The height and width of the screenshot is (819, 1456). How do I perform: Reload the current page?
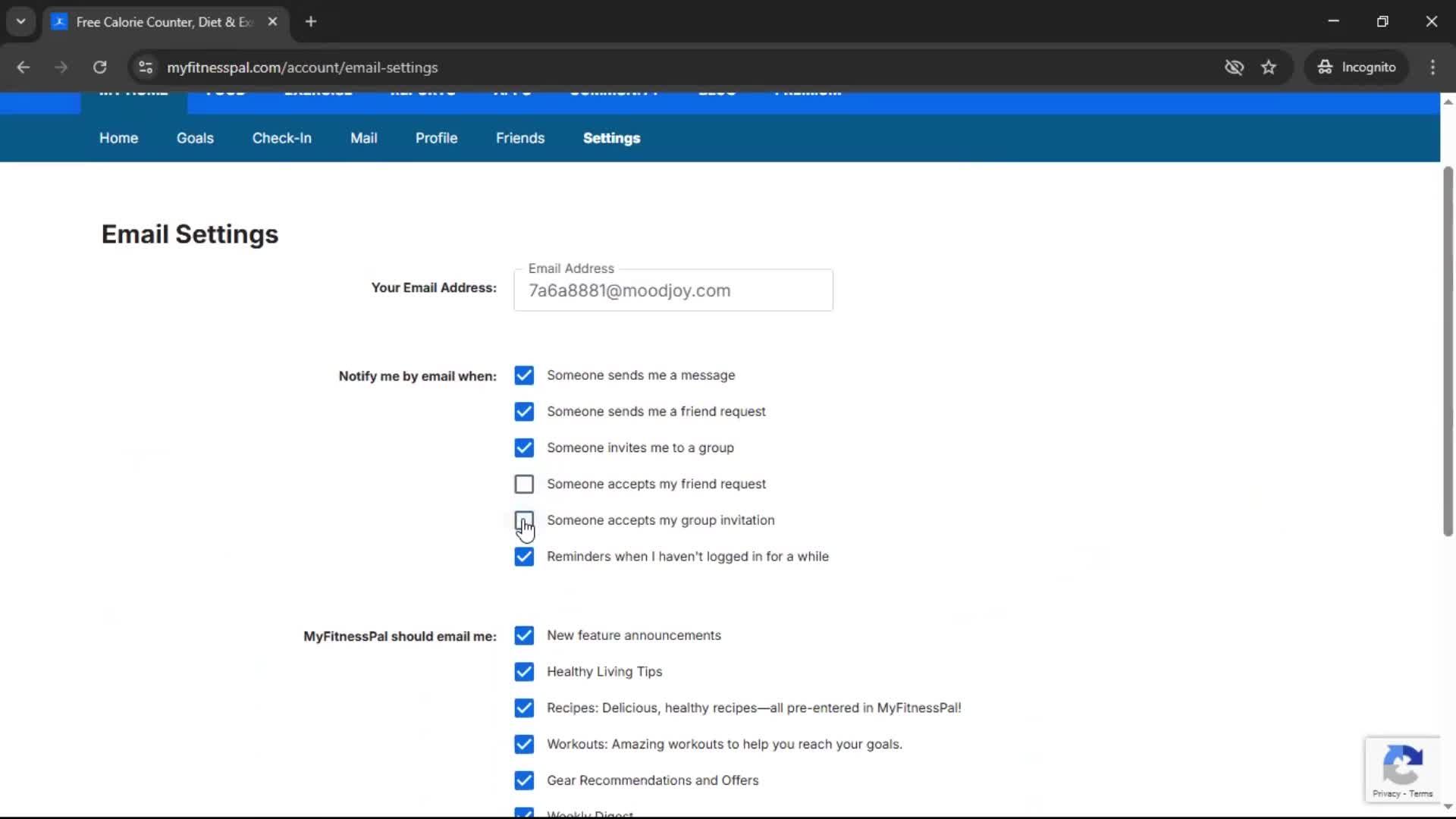click(99, 67)
